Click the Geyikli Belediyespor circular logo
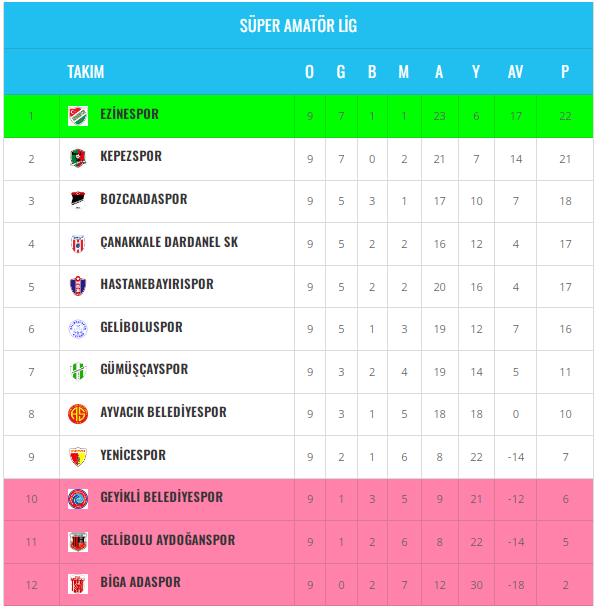599x611 pixels. 78,499
